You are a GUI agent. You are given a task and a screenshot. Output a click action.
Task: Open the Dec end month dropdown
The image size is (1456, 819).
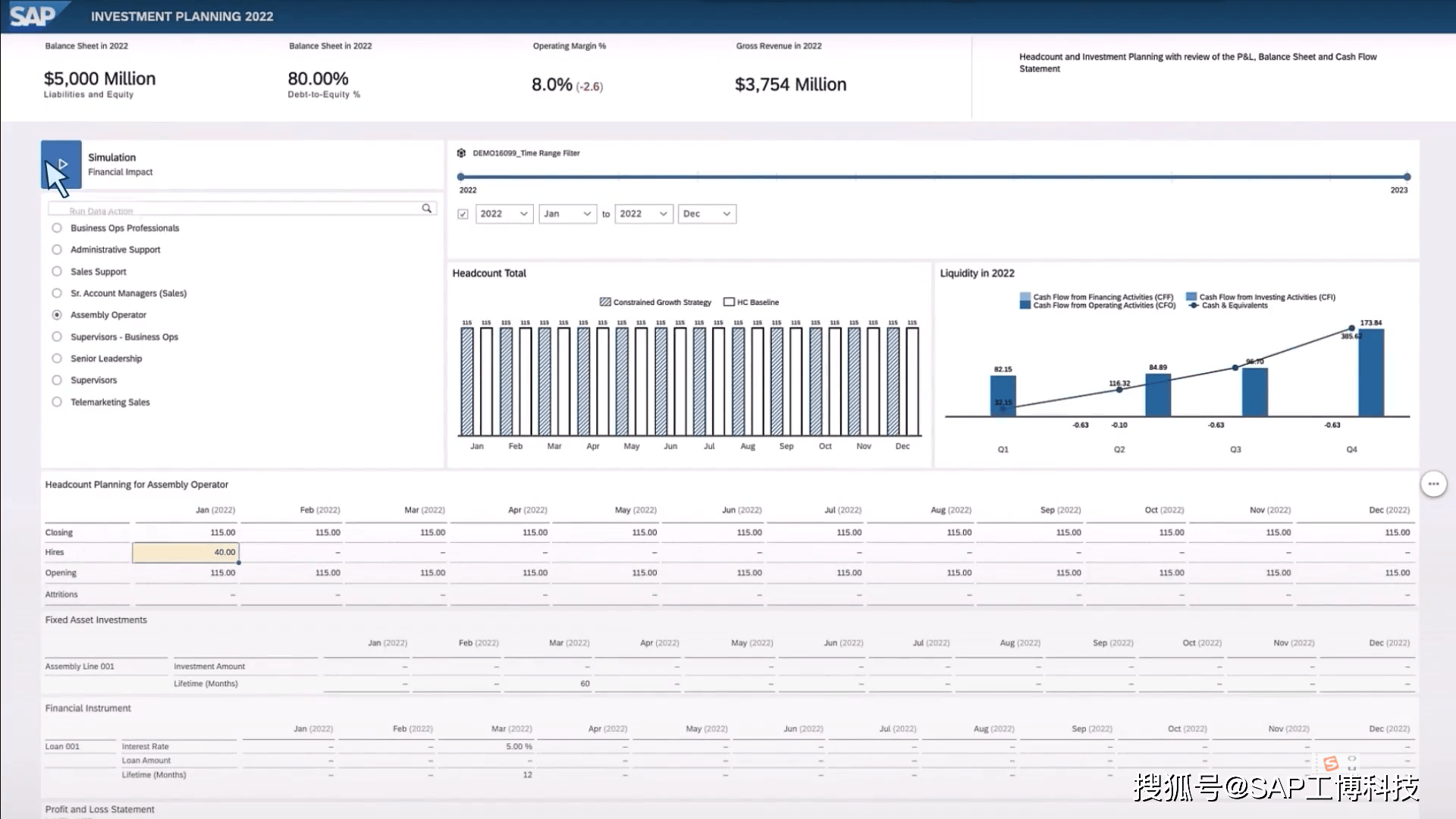pyautogui.click(x=706, y=214)
